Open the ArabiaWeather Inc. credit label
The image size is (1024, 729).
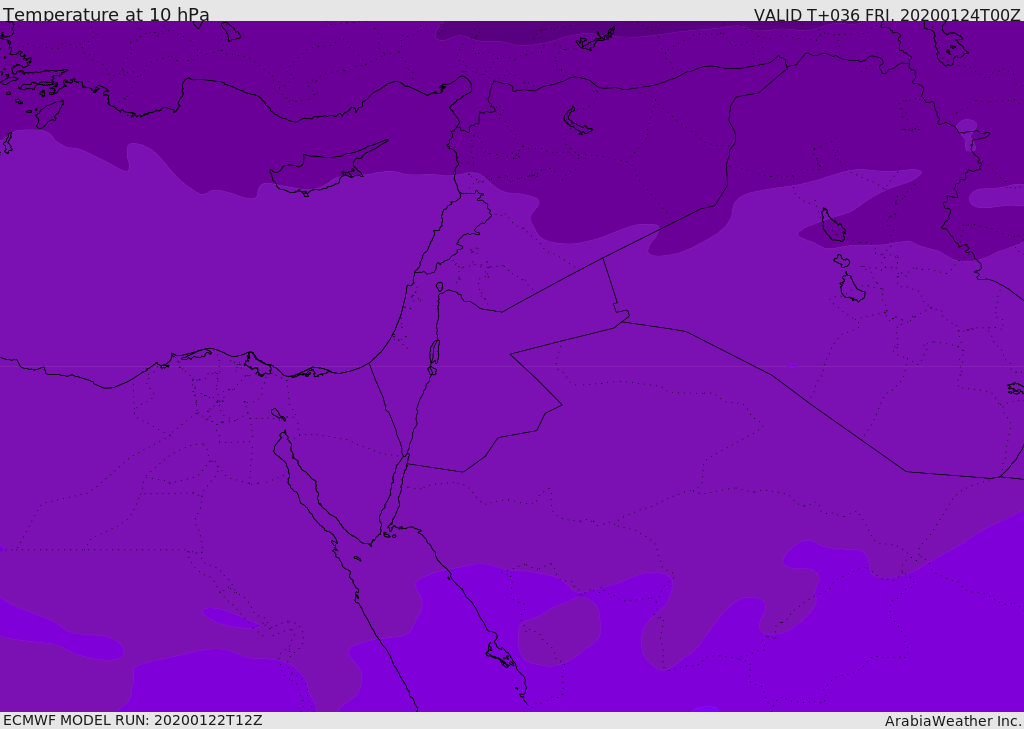(x=953, y=721)
